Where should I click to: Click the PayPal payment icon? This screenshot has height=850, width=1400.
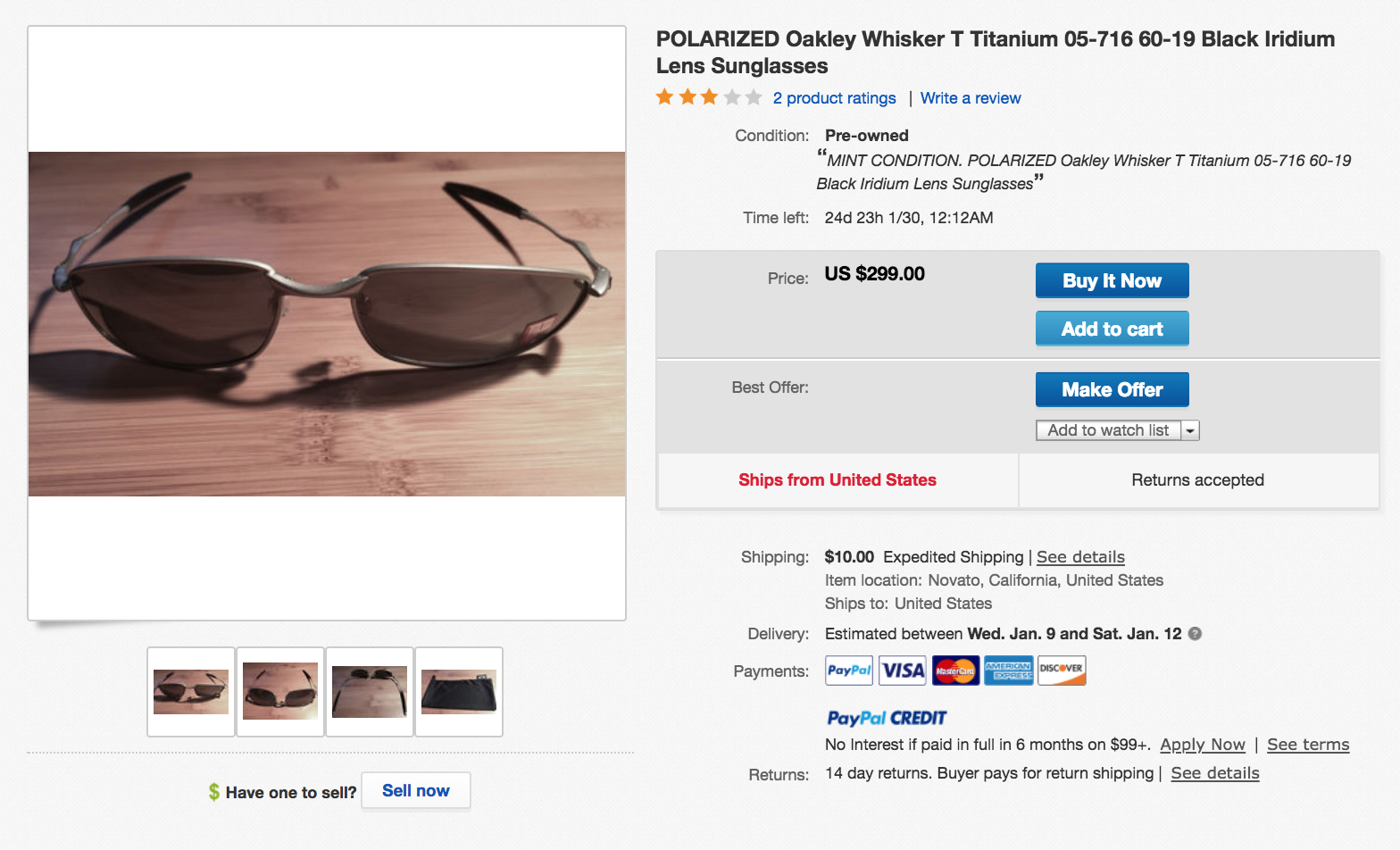849,671
